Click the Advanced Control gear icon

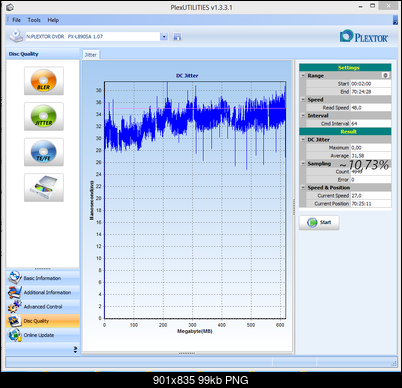coord(15,306)
